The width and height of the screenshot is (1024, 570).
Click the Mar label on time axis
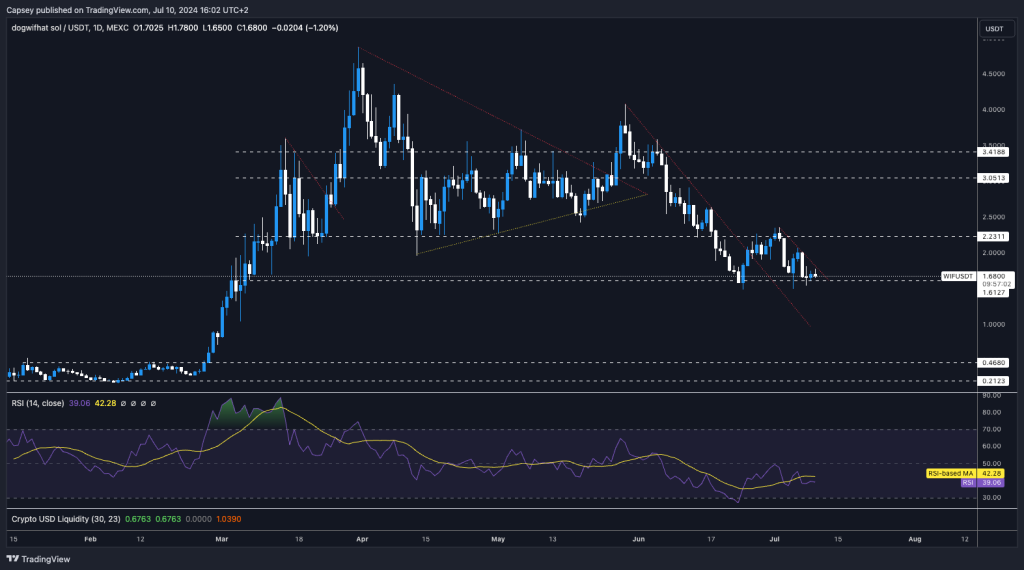click(222, 539)
